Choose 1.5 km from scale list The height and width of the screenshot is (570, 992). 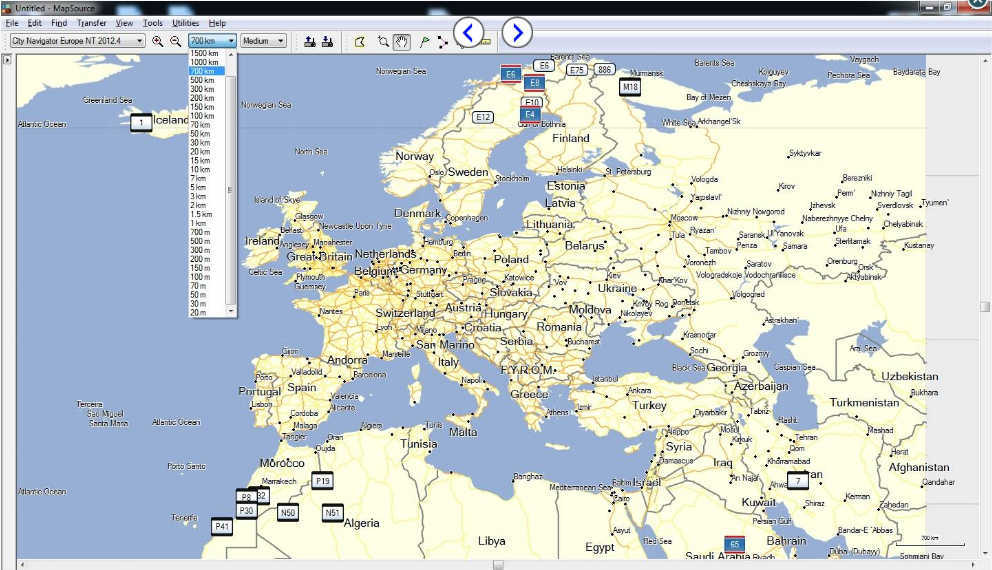(x=207, y=214)
